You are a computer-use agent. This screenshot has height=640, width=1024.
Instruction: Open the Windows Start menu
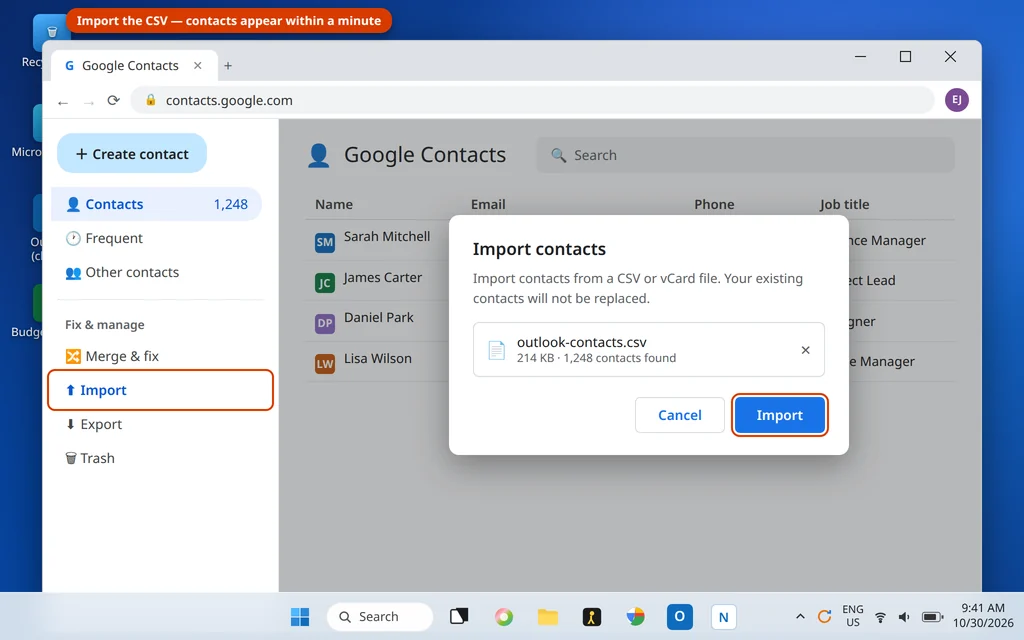(300, 616)
